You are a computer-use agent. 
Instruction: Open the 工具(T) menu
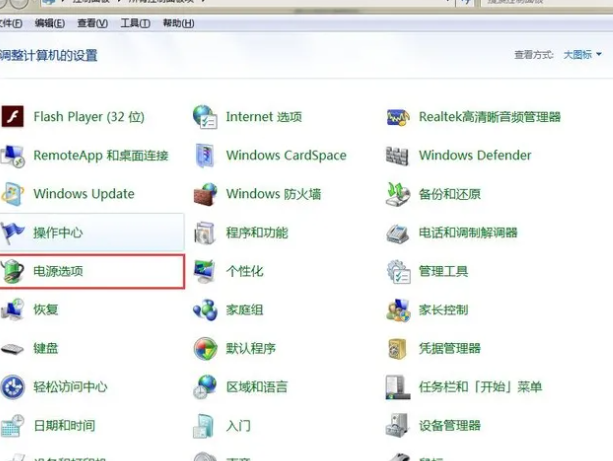[x=135, y=23]
